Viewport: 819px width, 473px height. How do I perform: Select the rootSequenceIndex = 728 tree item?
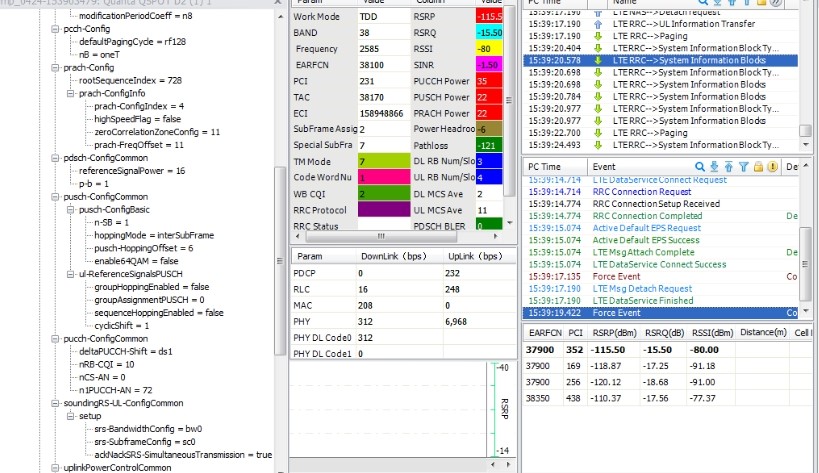coord(130,80)
